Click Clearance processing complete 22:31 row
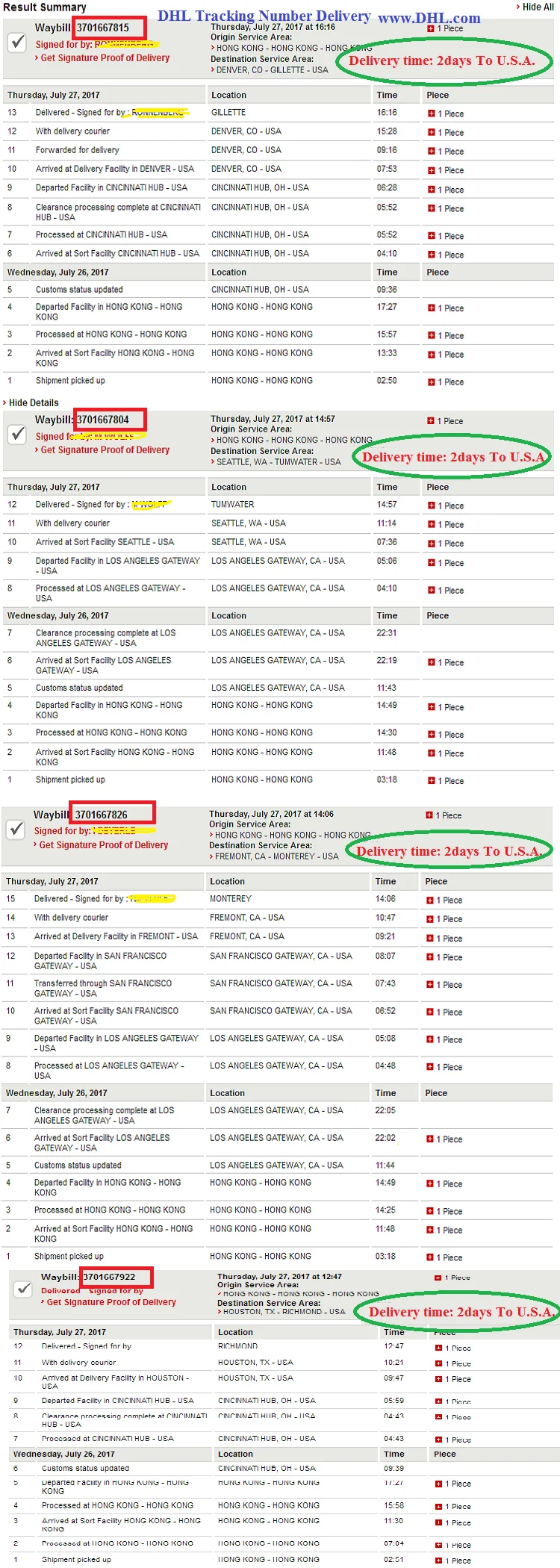The height and width of the screenshot is (1568, 560). click(279, 638)
